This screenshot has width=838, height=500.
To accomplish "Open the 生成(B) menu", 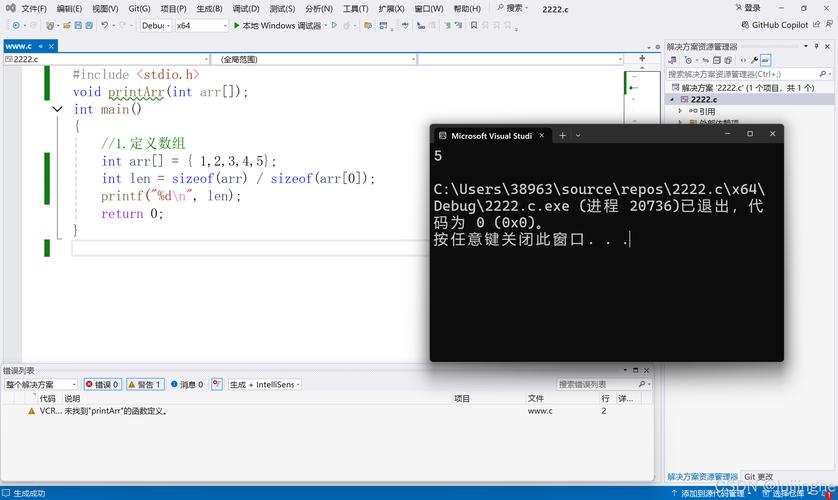I will point(210,9).
